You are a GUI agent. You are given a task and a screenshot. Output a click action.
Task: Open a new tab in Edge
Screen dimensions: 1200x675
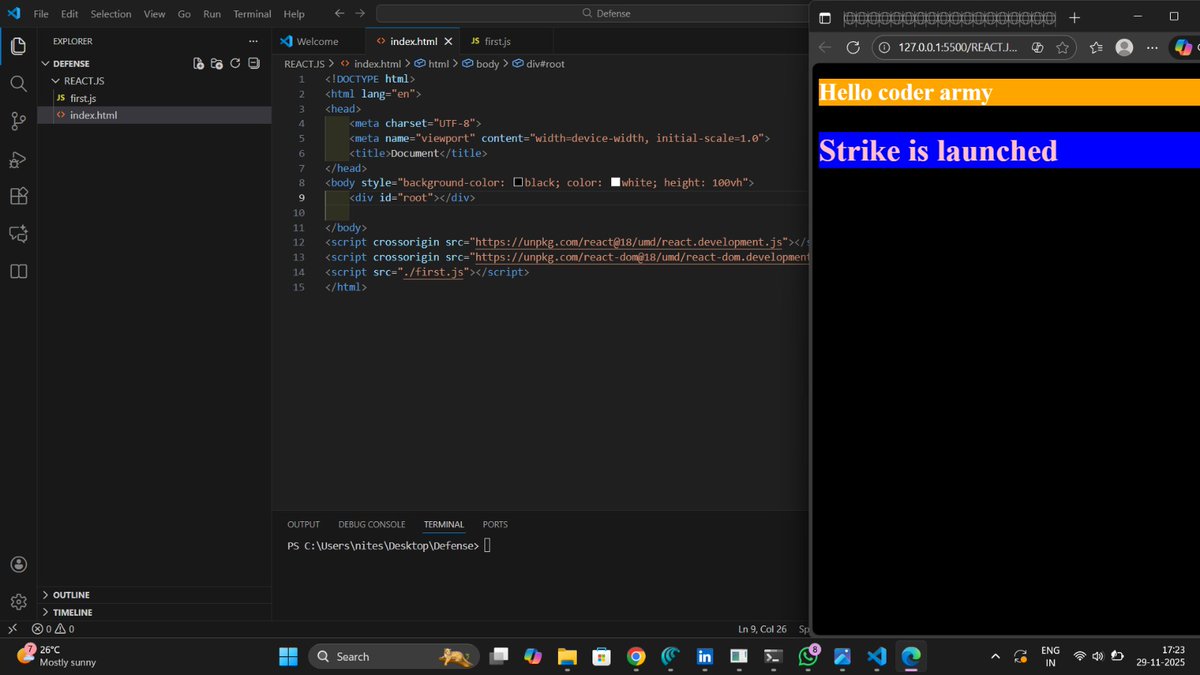pyautogui.click(x=1075, y=17)
